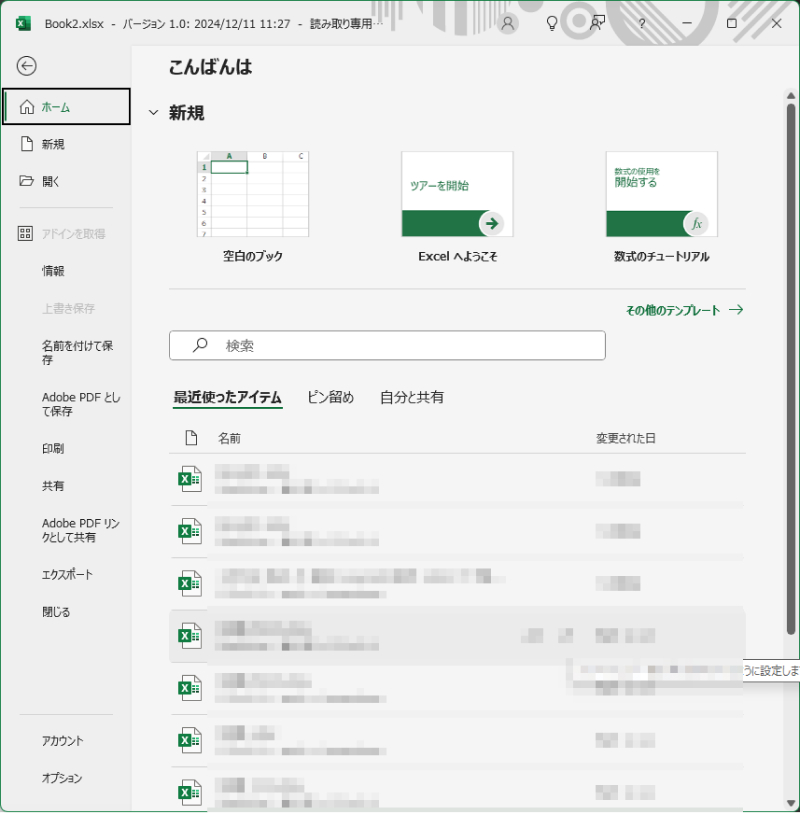
Task: Click the back arrow to leave the Home screen
Action: (x=26, y=65)
